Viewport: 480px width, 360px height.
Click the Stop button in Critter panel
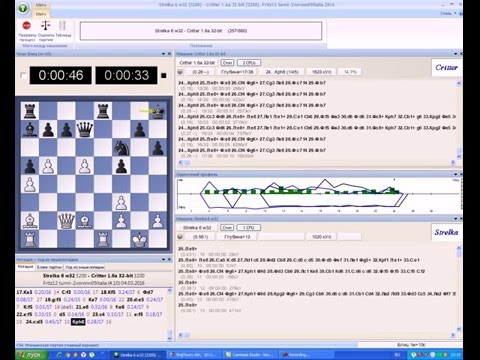click(x=228, y=63)
